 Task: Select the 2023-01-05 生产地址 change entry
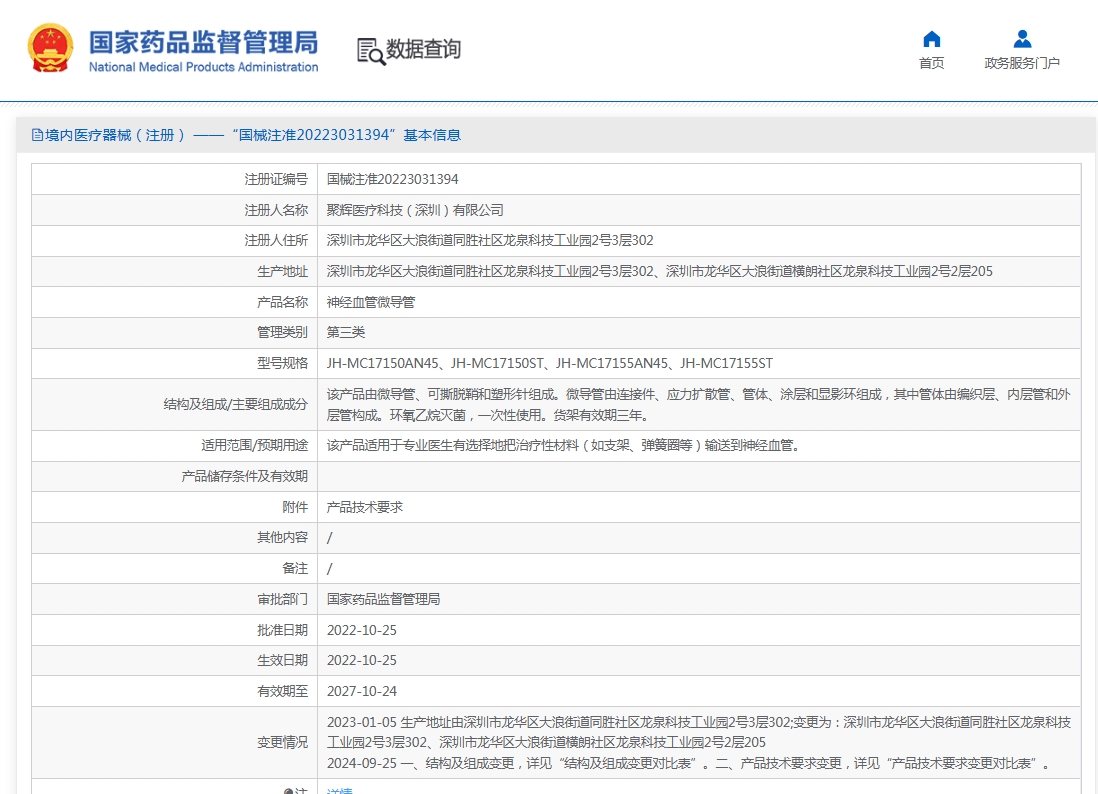[699, 732]
